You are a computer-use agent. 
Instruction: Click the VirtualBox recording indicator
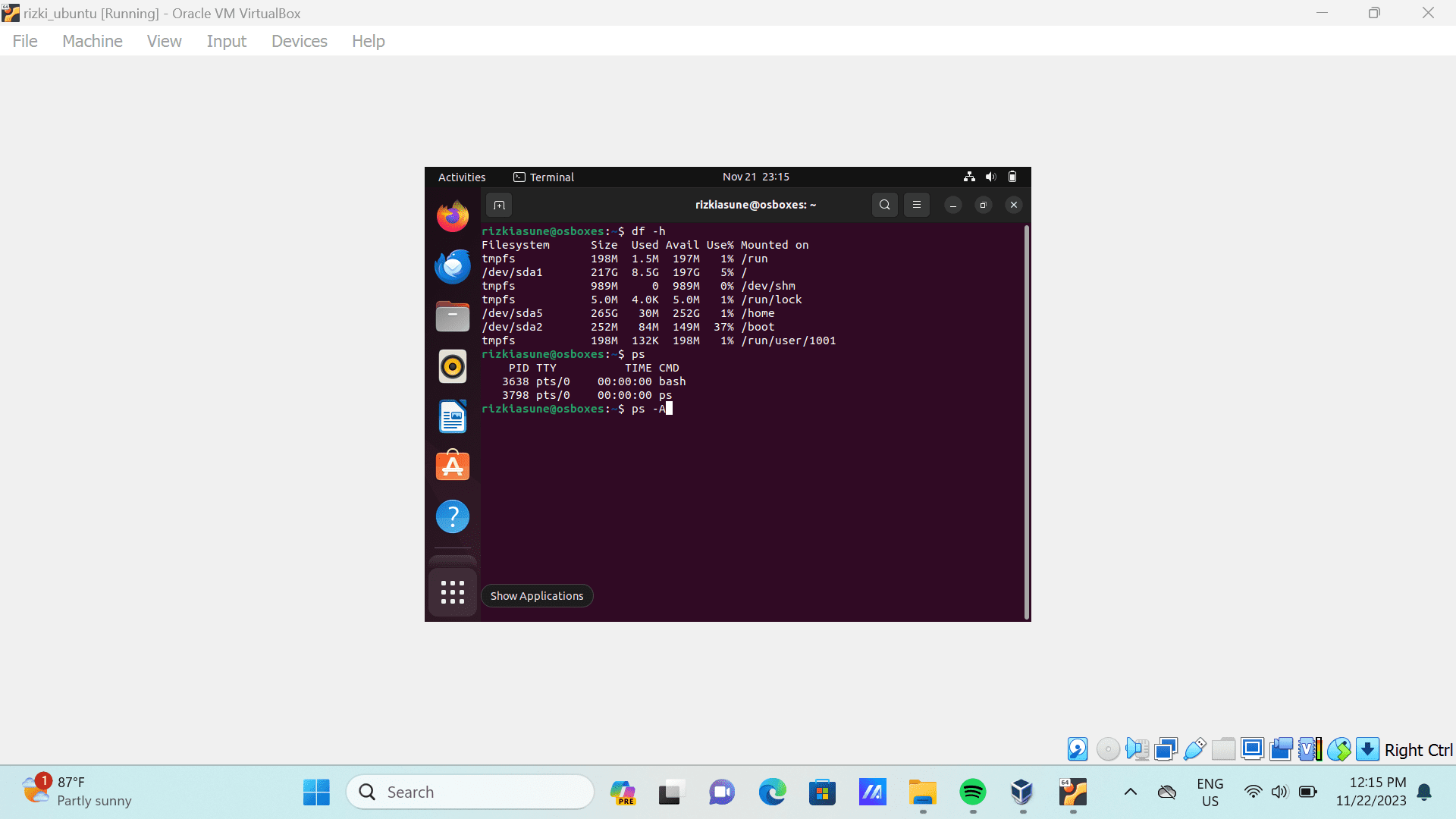[x=1281, y=749]
